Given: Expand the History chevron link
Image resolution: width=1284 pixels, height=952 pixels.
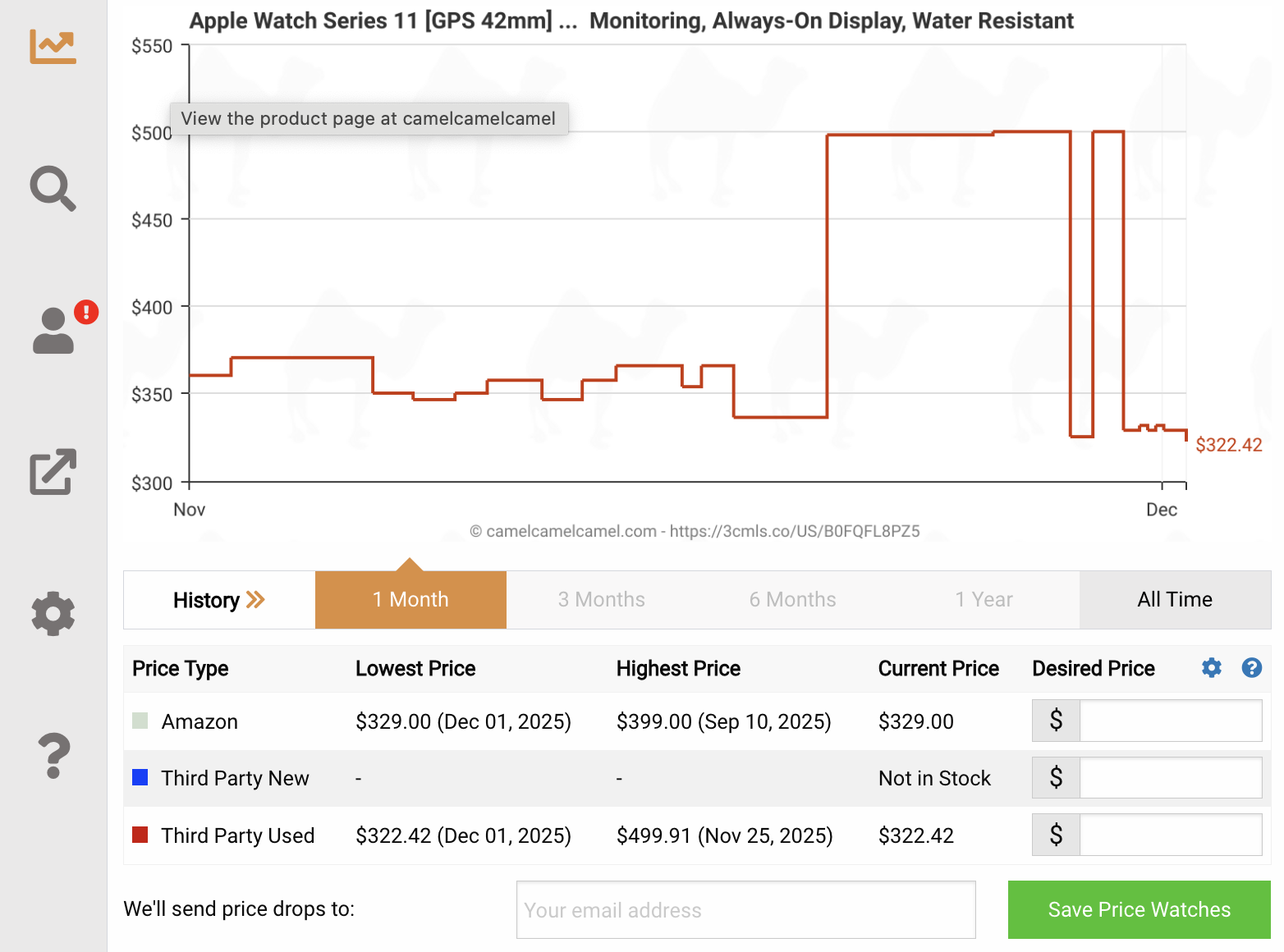Looking at the screenshot, I should (219, 600).
